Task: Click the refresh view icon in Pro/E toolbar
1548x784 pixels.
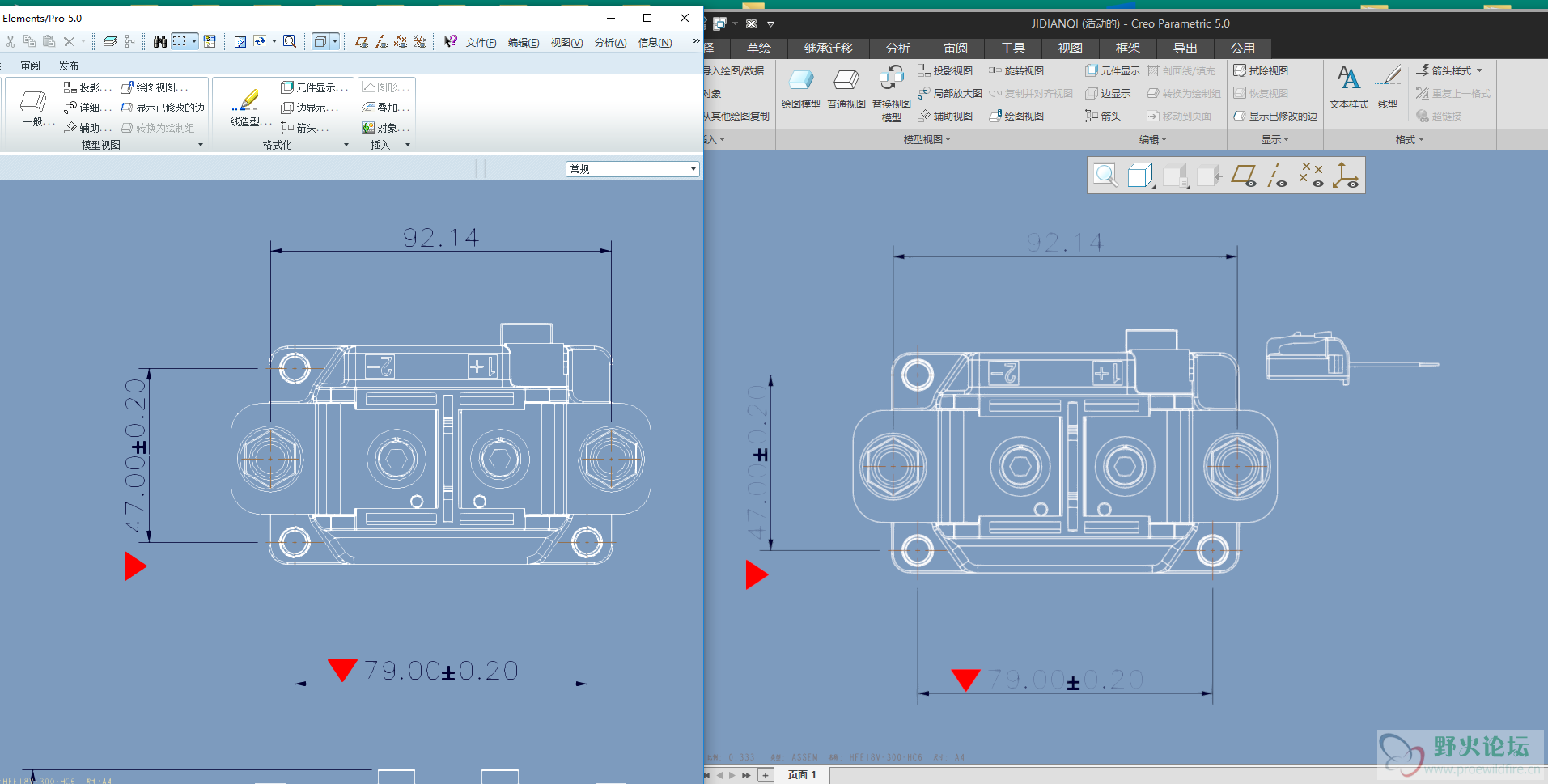Action: point(260,41)
